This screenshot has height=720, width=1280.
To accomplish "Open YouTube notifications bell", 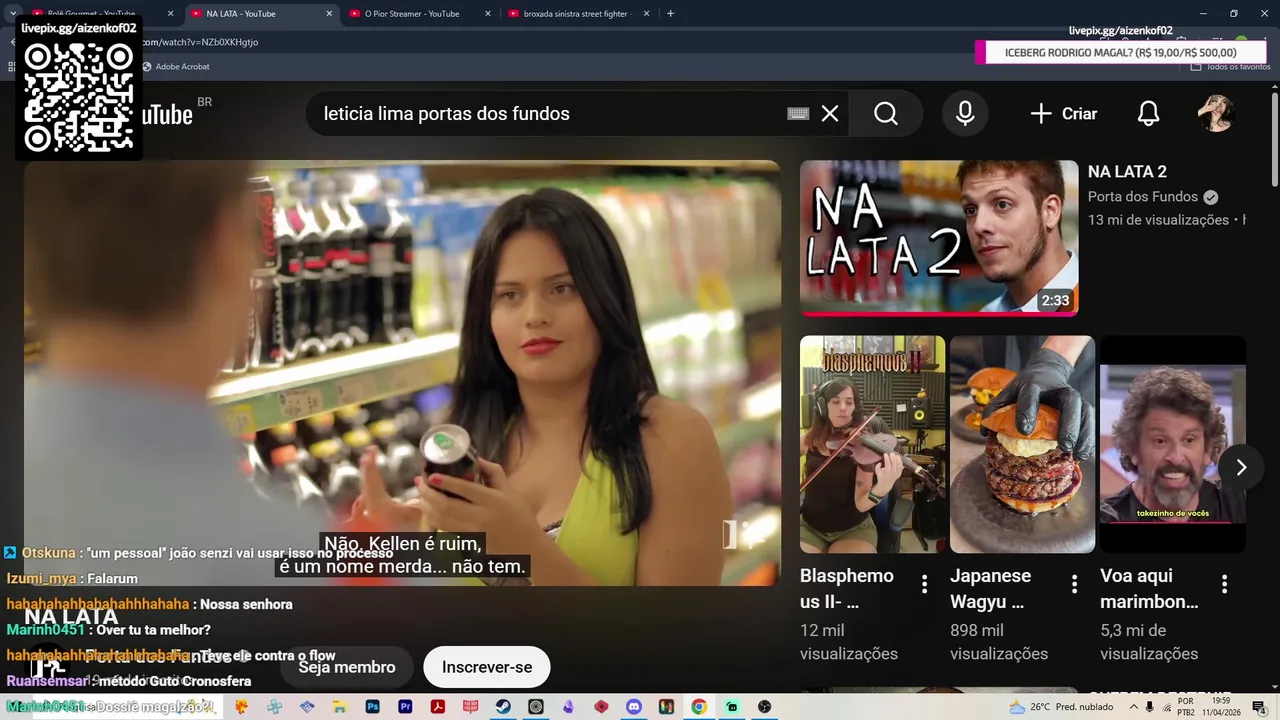I will coord(1148,114).
